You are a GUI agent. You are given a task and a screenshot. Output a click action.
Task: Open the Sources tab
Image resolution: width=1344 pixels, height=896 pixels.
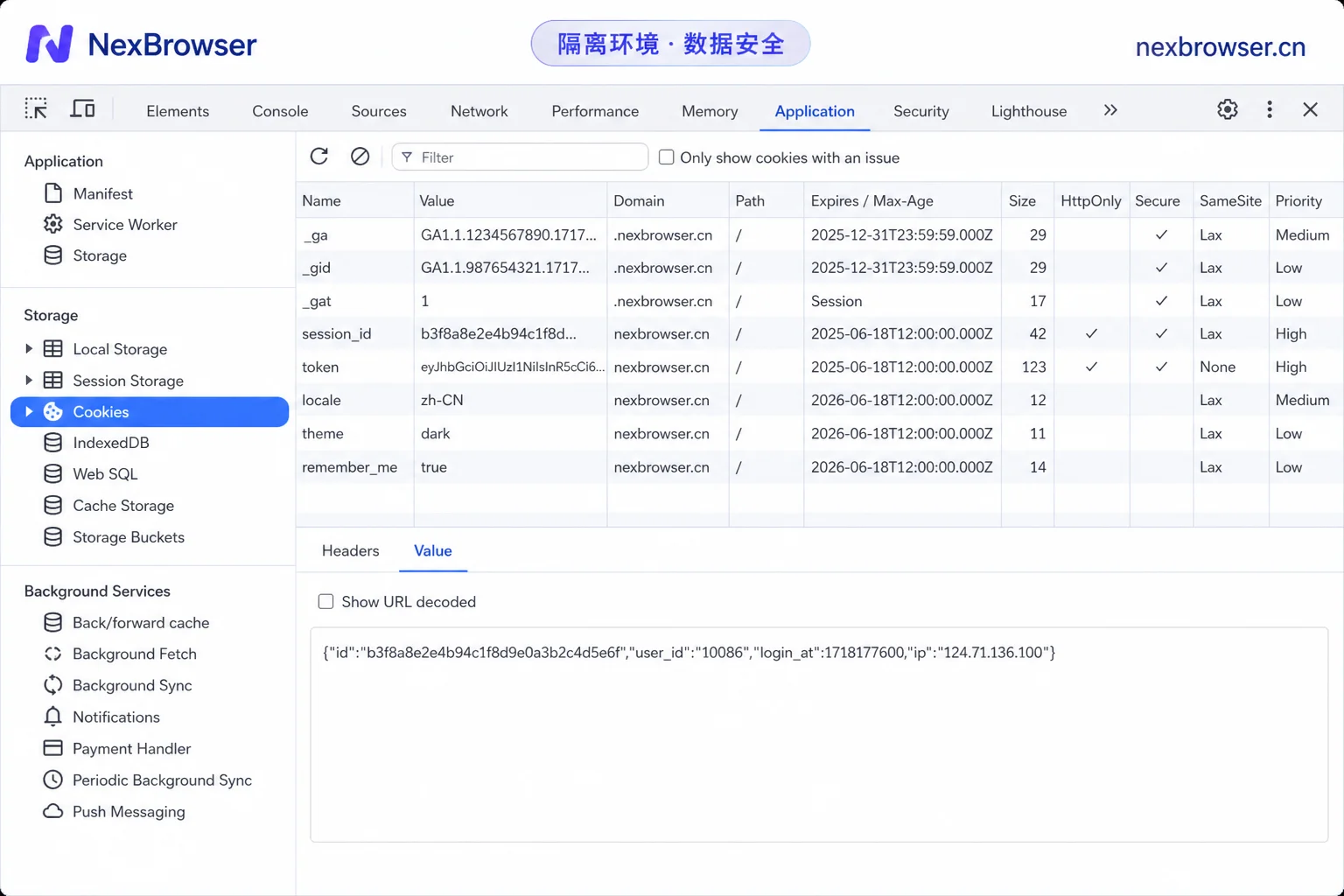379,111
